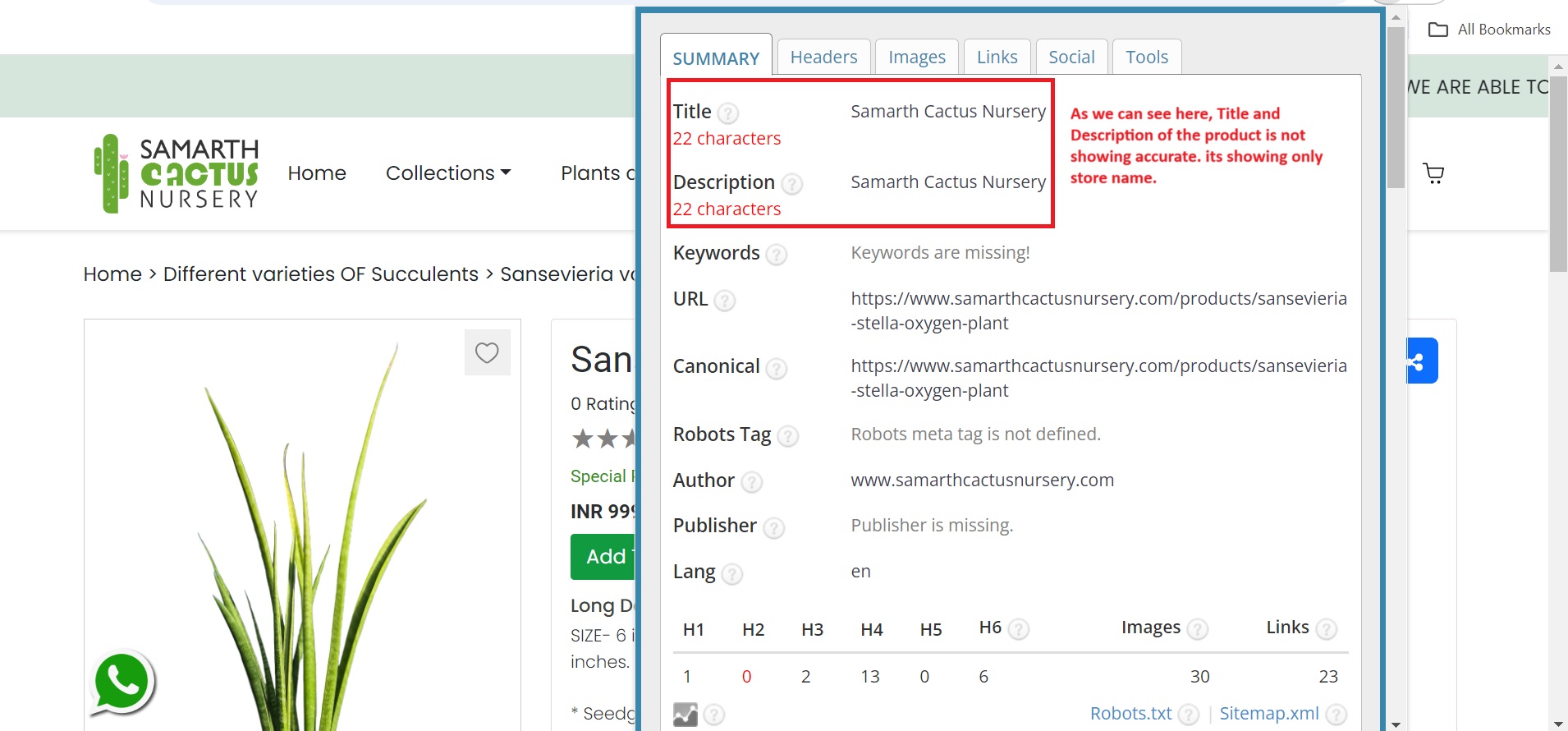Click the Lang value 'en'
The image size is (1568, 731).
pos(860,571)
